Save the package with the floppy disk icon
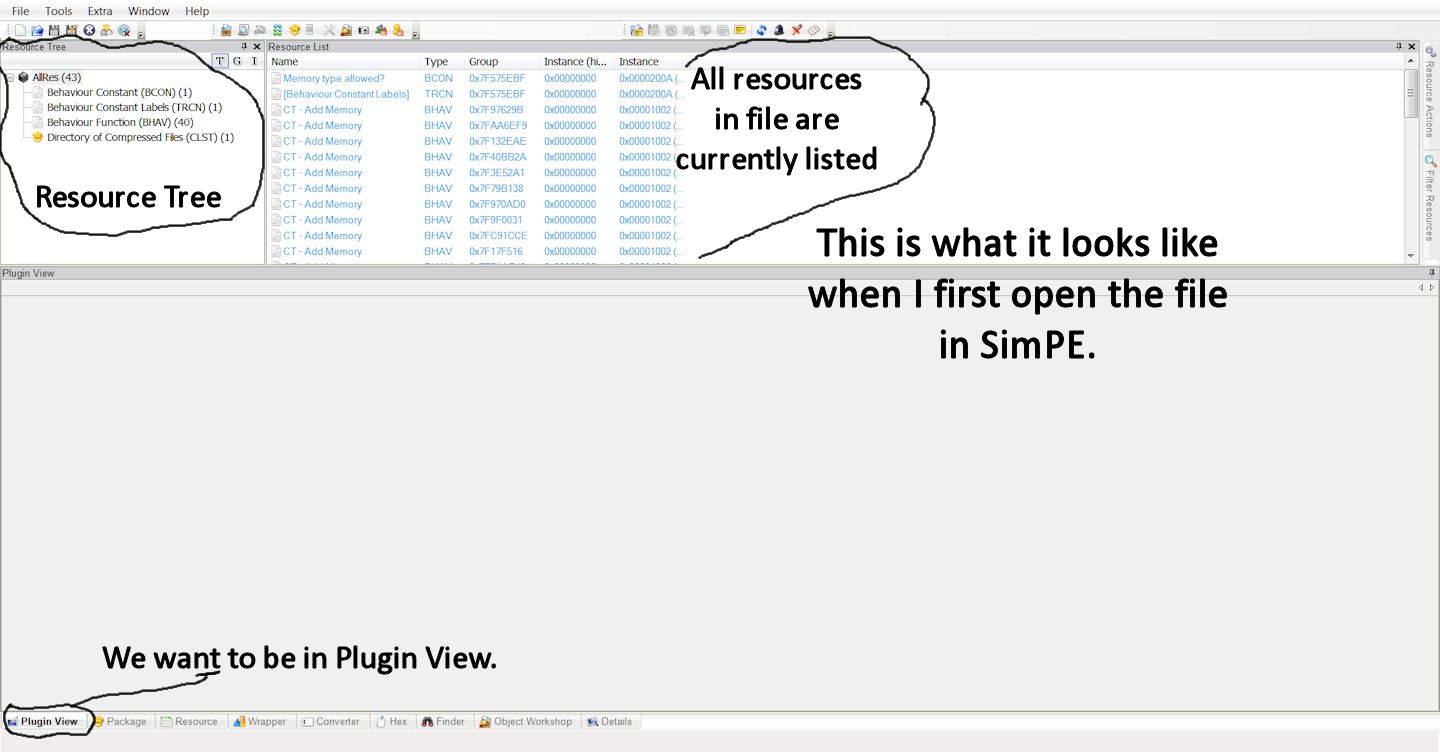Viewport: 1440px width, 752px height. 55,30
